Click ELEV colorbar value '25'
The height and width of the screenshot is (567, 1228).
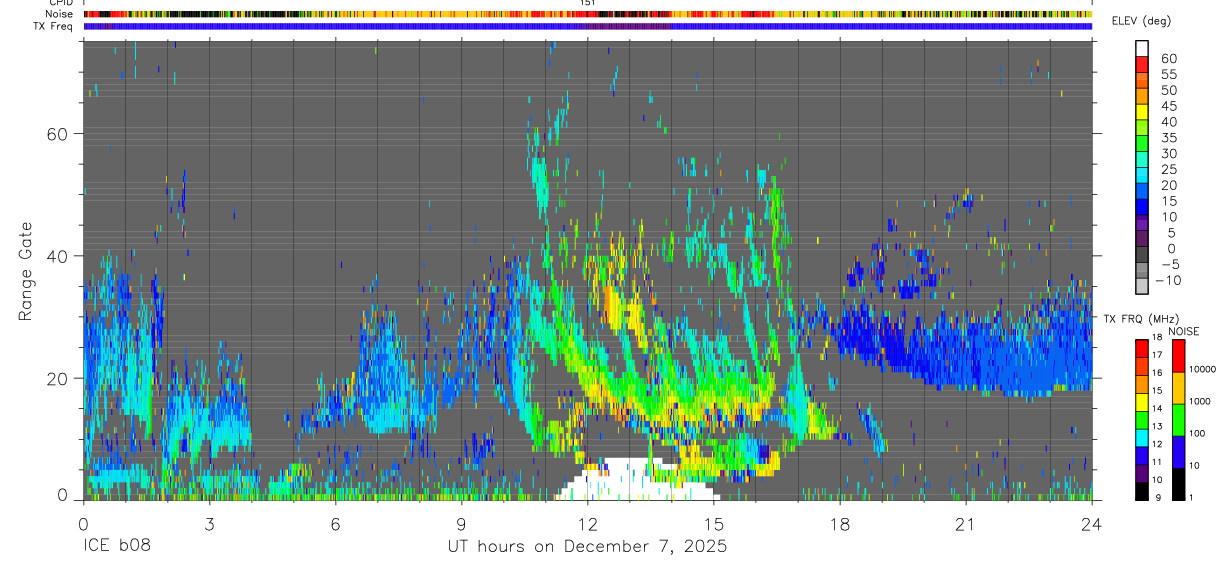coord(1168,169)
